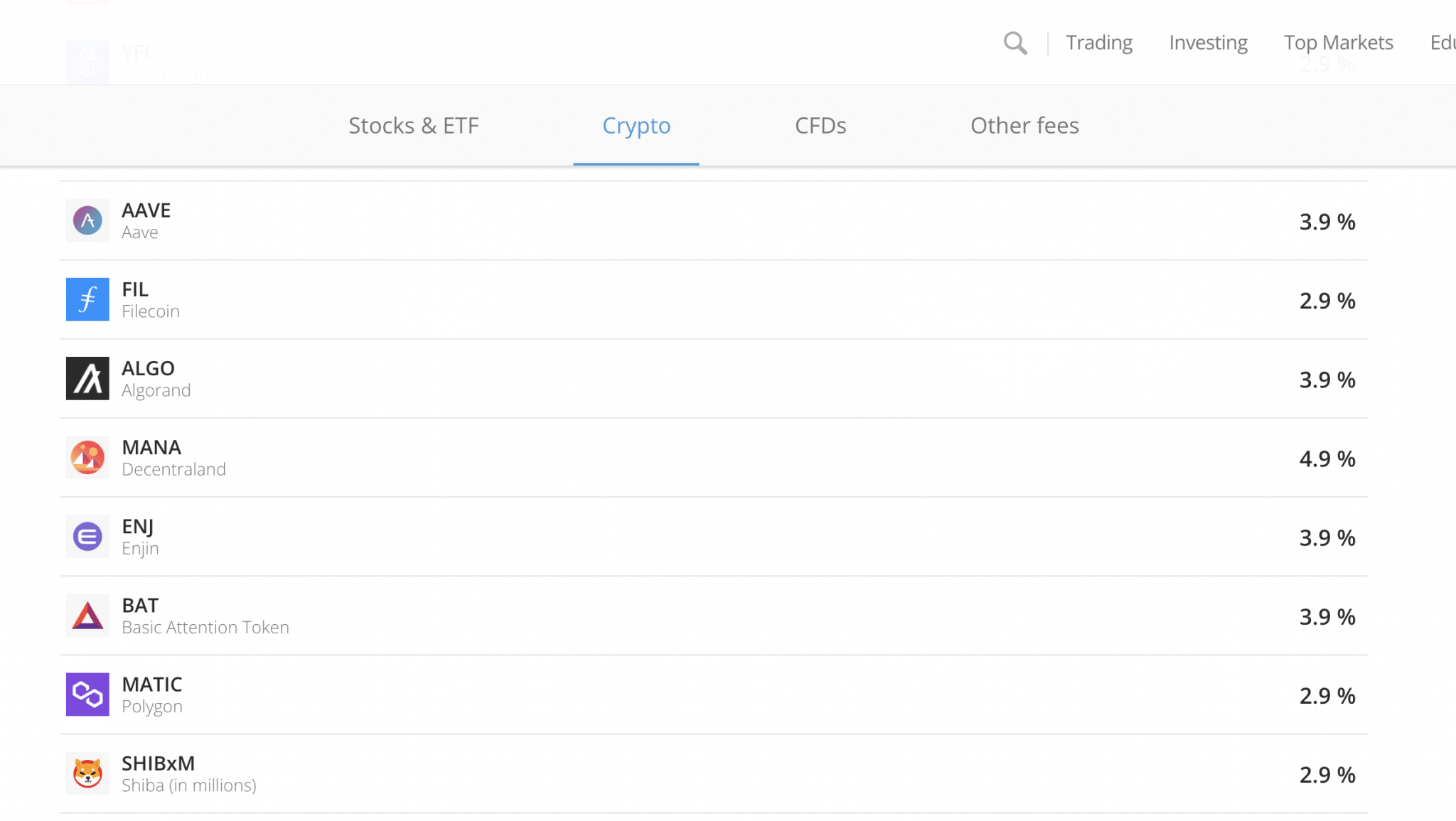Click the Algorand ALGO logo
The width and height of the screenshot is (1456, 821).
click(87, 378)
